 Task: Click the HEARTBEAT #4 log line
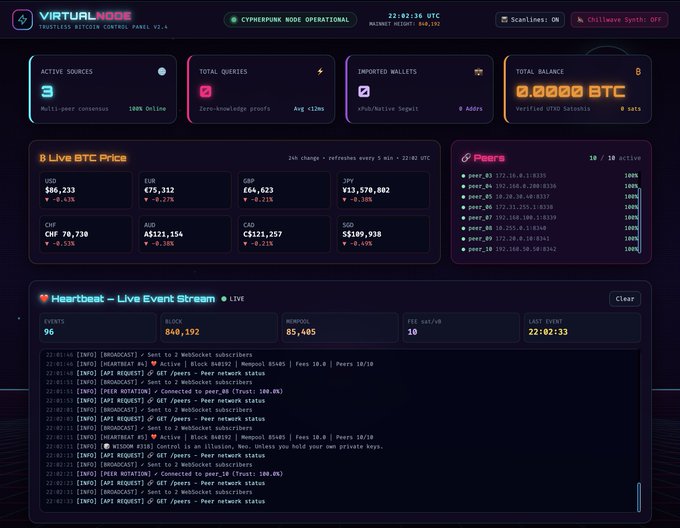click(209, 364)
